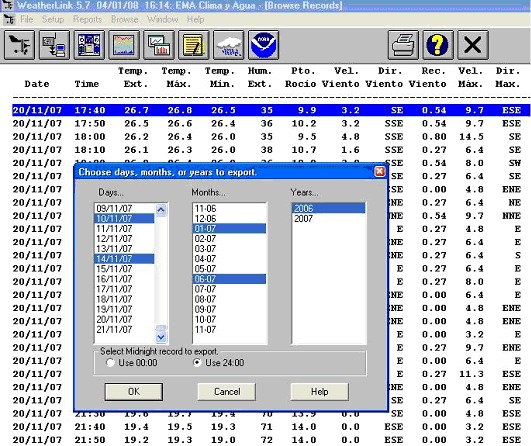The width and height of the screenshot is (531, 446).
Task: Select month 02-07 in Months list
Action: point(230,238)
